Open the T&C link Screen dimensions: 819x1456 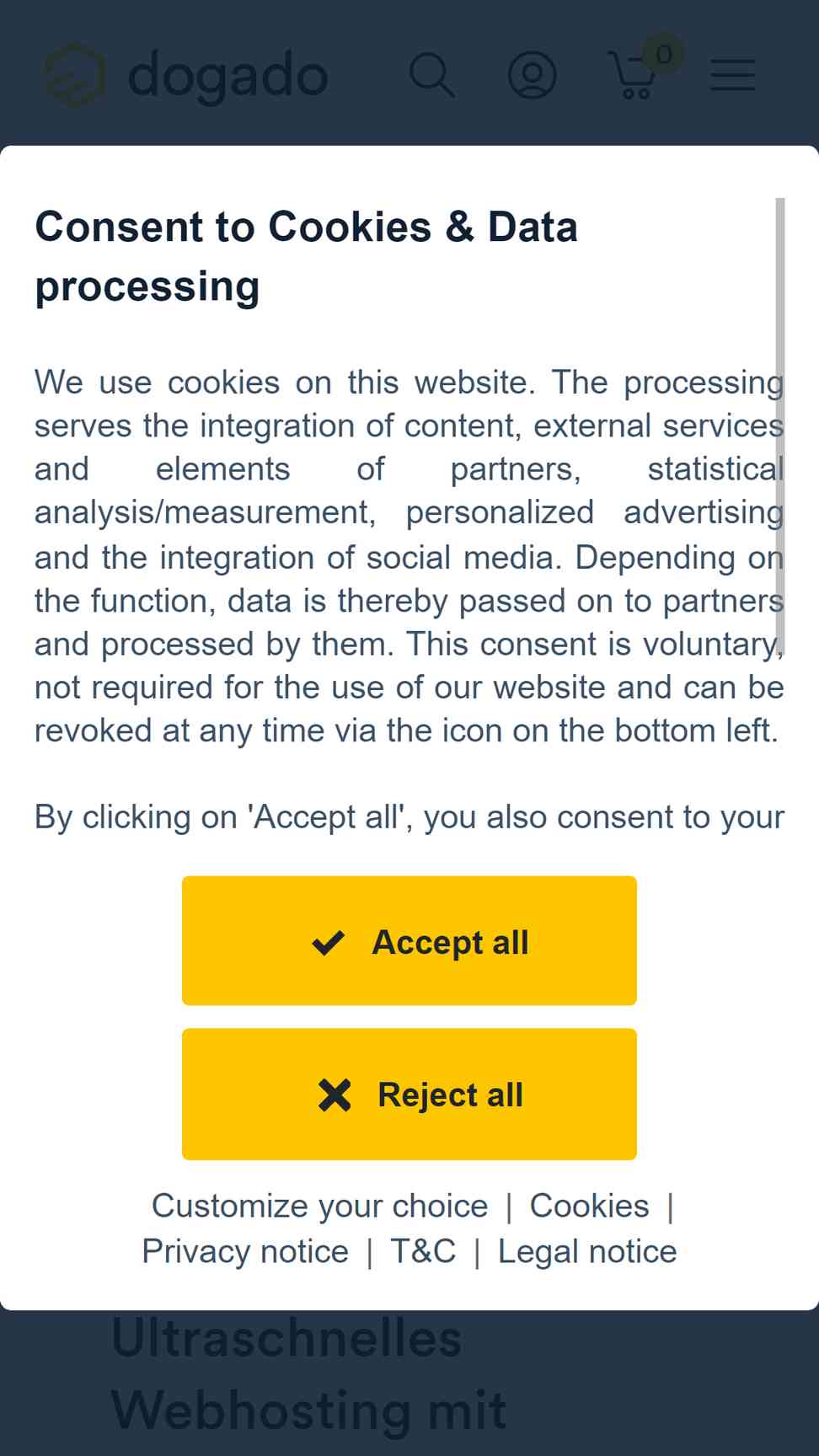tap(423, 1251)
